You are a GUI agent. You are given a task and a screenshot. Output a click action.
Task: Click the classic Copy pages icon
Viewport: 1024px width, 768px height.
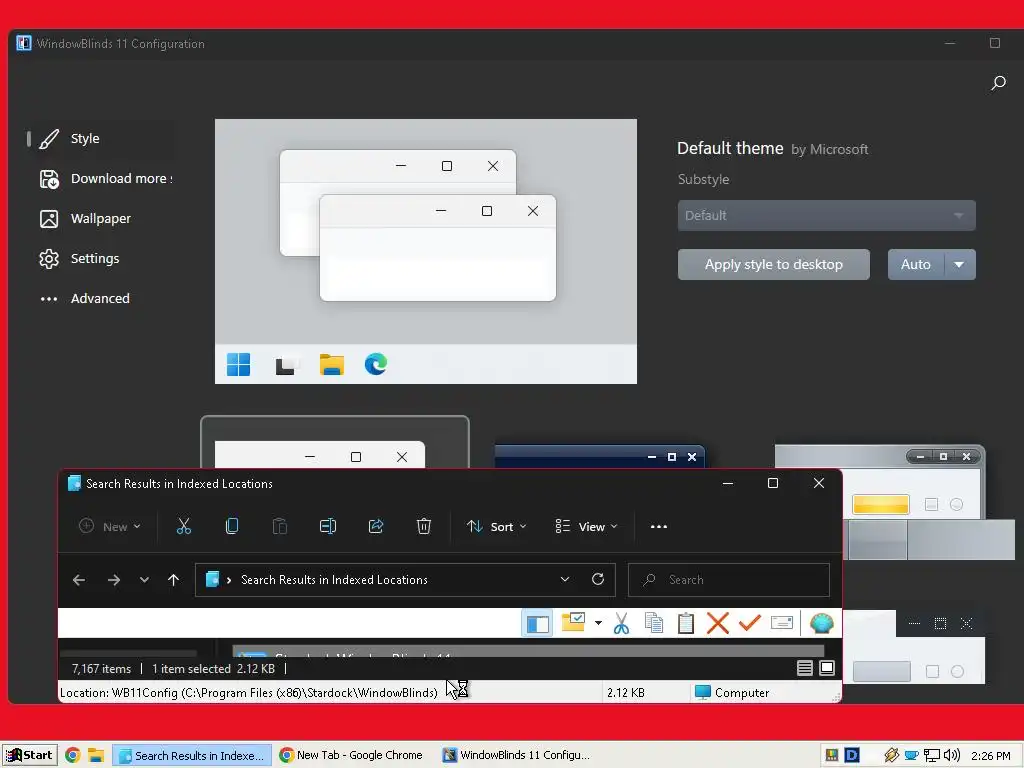click(x=654, y=623)
